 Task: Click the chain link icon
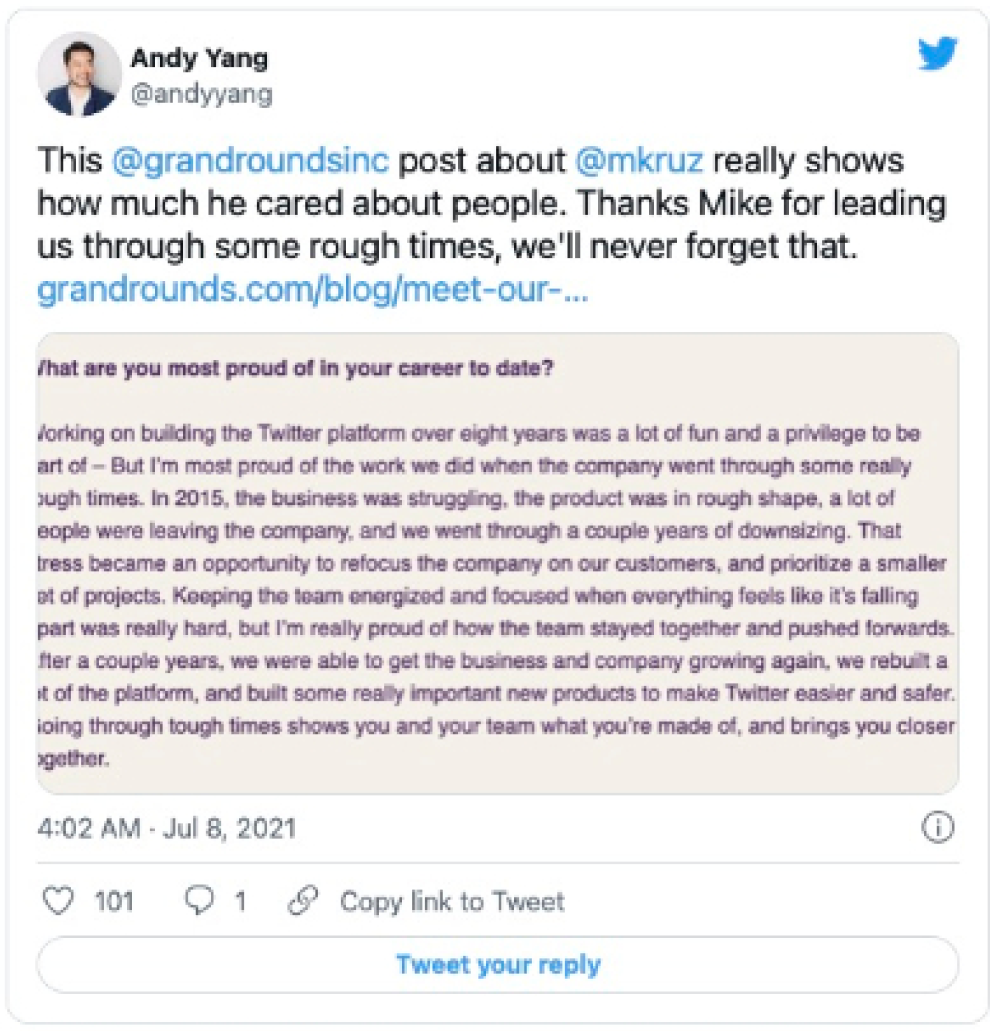coord(302,901)
